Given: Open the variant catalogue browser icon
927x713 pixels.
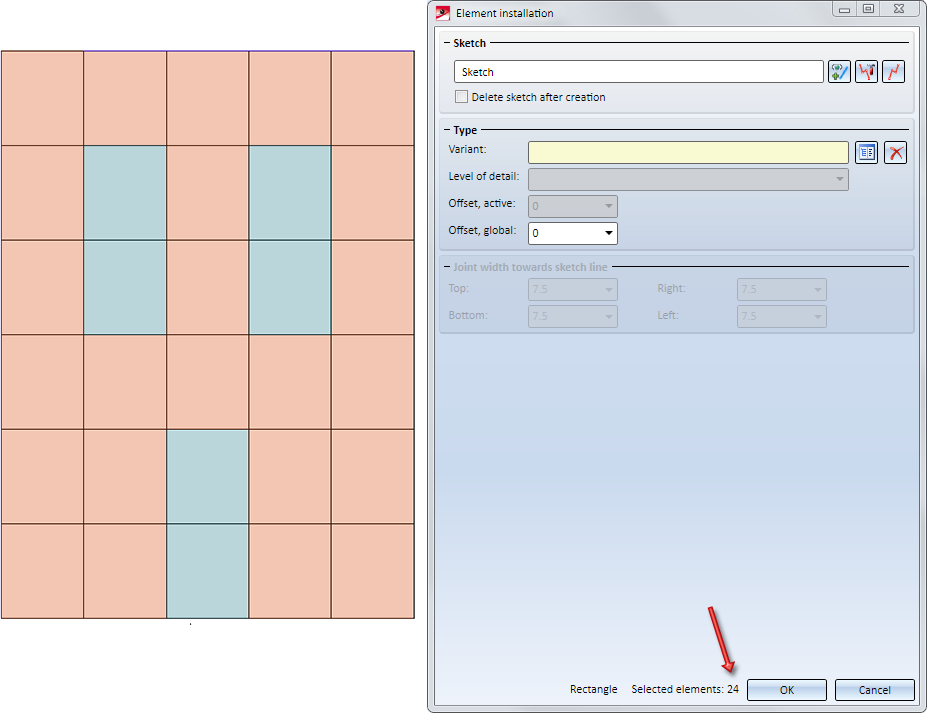Looking at the screenshot, I should pos(867,153).
